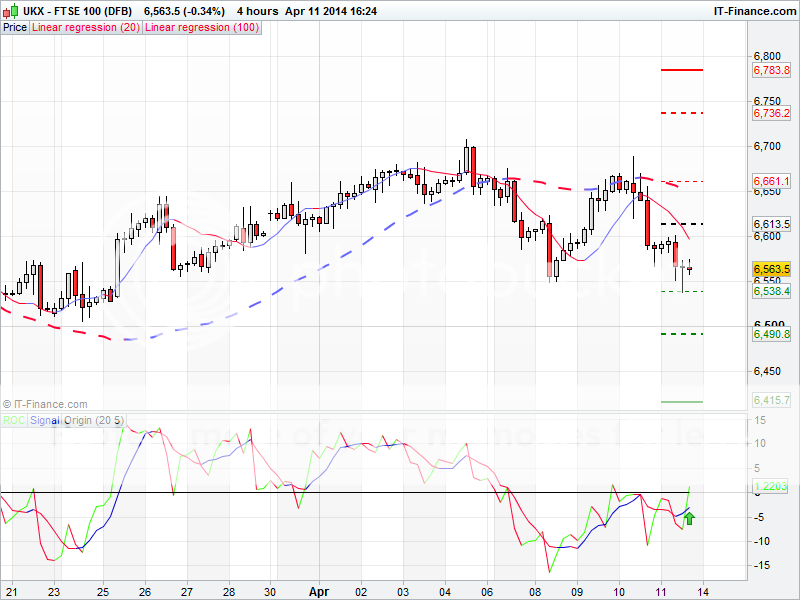Click the ROC value tag 1.2203
Image resolution: width=800 pixels, height=600 pixels.
771,486
